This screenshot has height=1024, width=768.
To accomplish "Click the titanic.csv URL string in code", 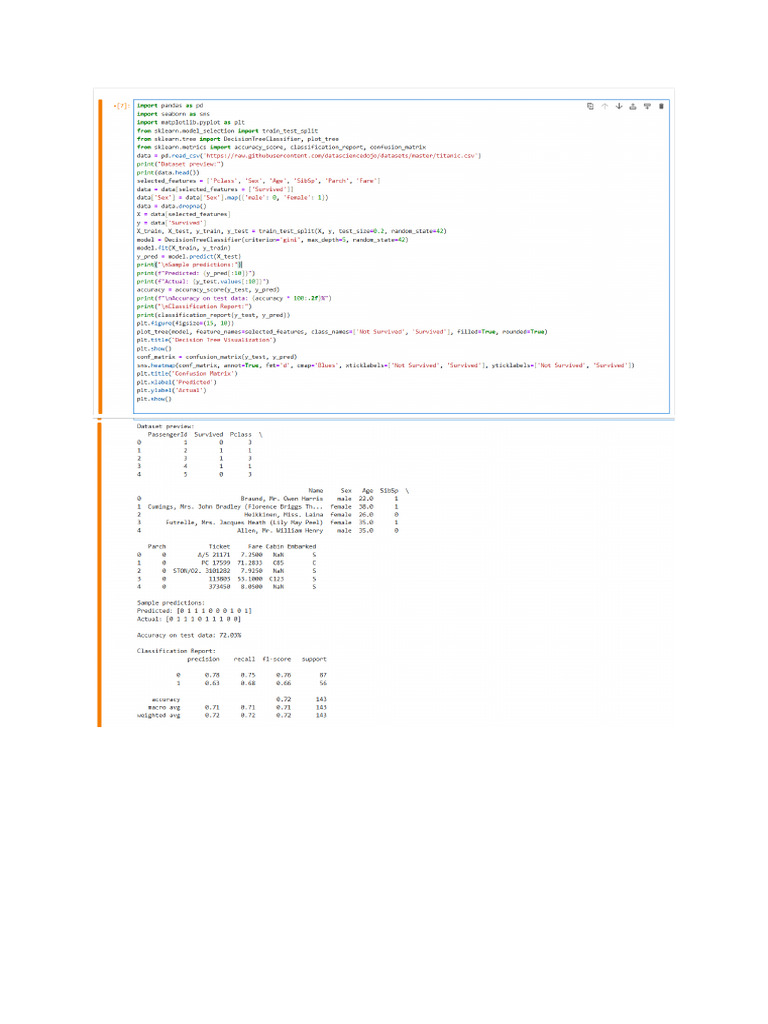I will pos(343,156).
